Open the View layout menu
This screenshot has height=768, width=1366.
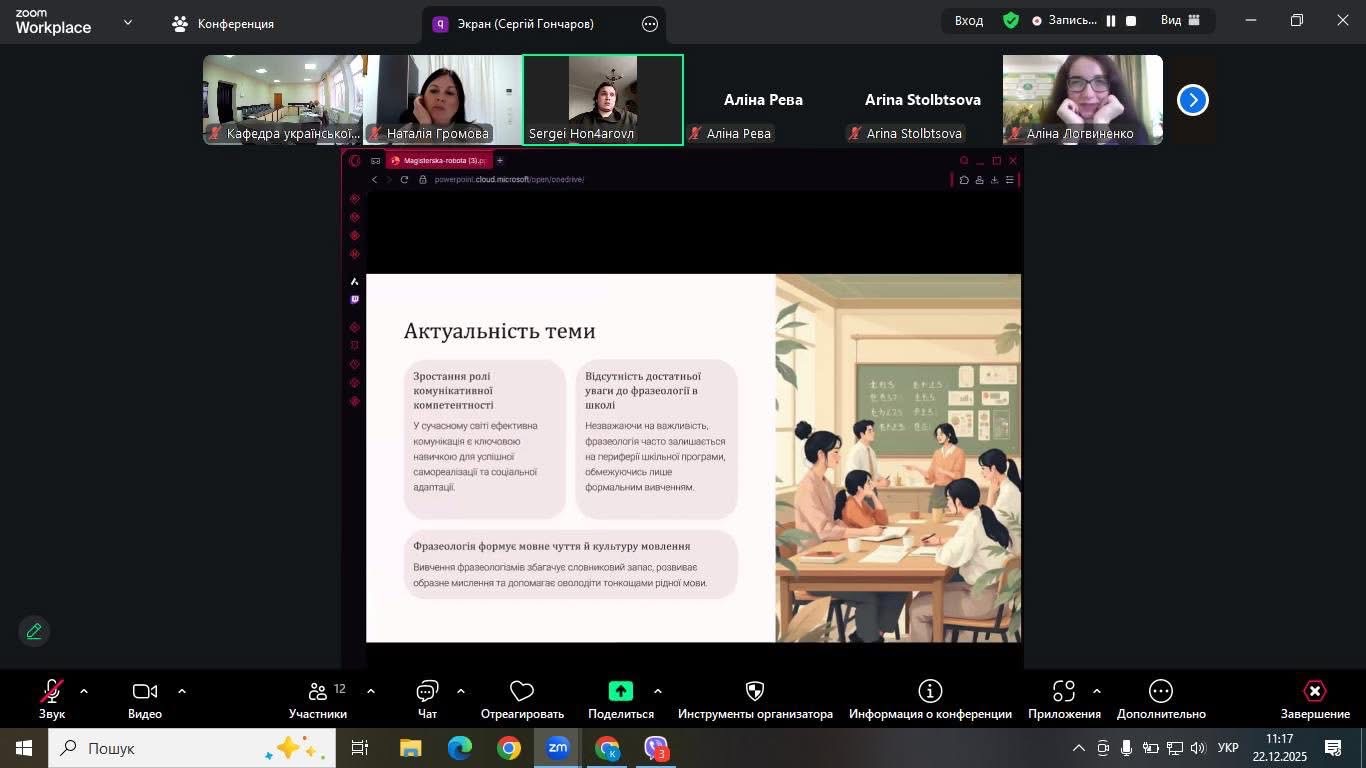pyautogui.click(x=1180, y=21)
